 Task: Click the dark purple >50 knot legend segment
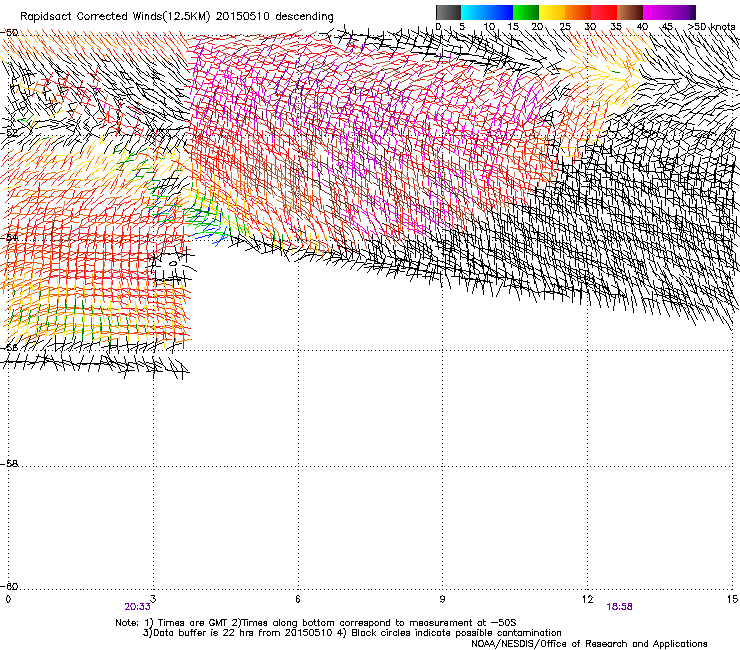tap(693, 12)
